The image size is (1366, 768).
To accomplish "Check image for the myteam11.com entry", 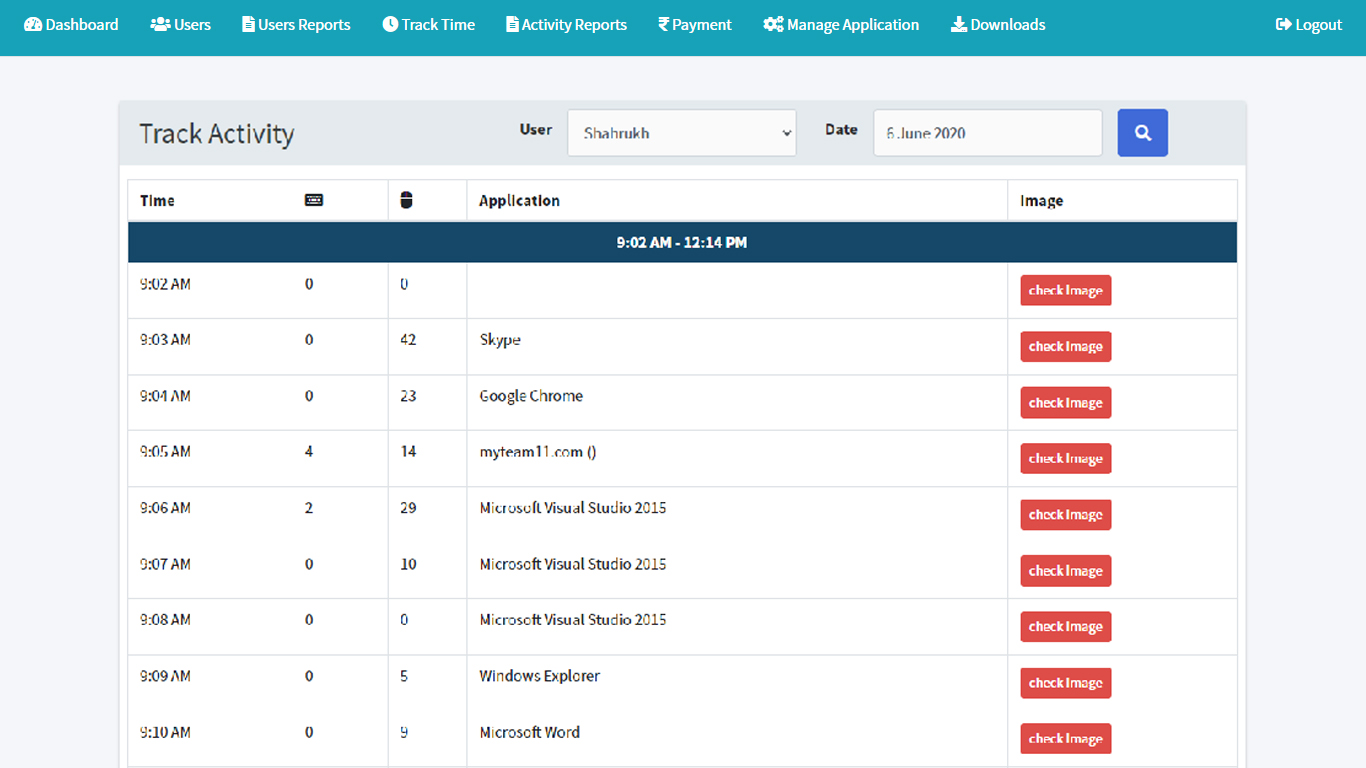I will [1065, 459].
